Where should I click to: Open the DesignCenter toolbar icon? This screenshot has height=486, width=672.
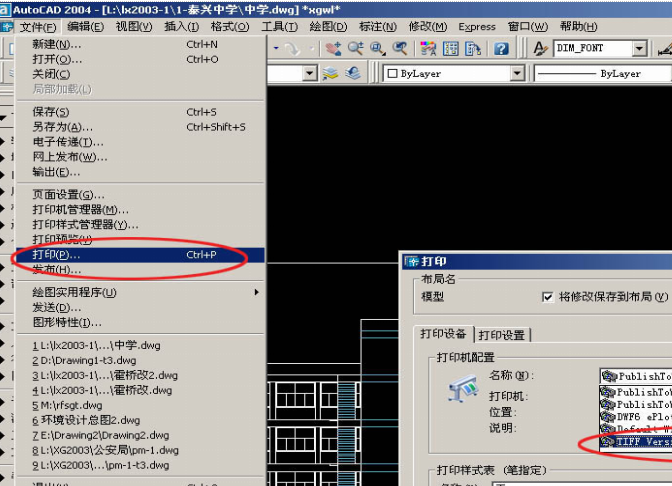pyautogui.click(x=450, y=48)
